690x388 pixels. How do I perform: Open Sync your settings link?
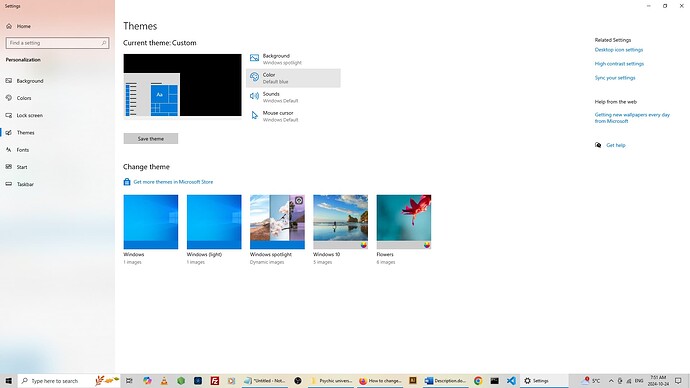[x=615, y=78]
